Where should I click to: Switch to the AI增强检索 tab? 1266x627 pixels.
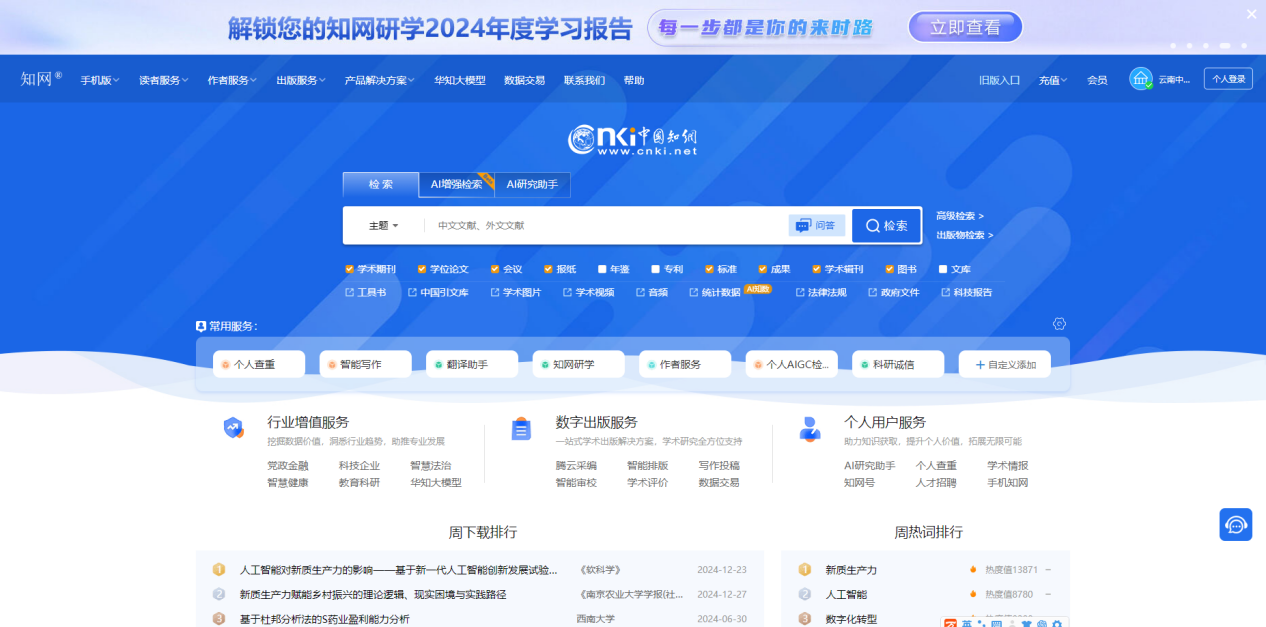tap(456, 184)
